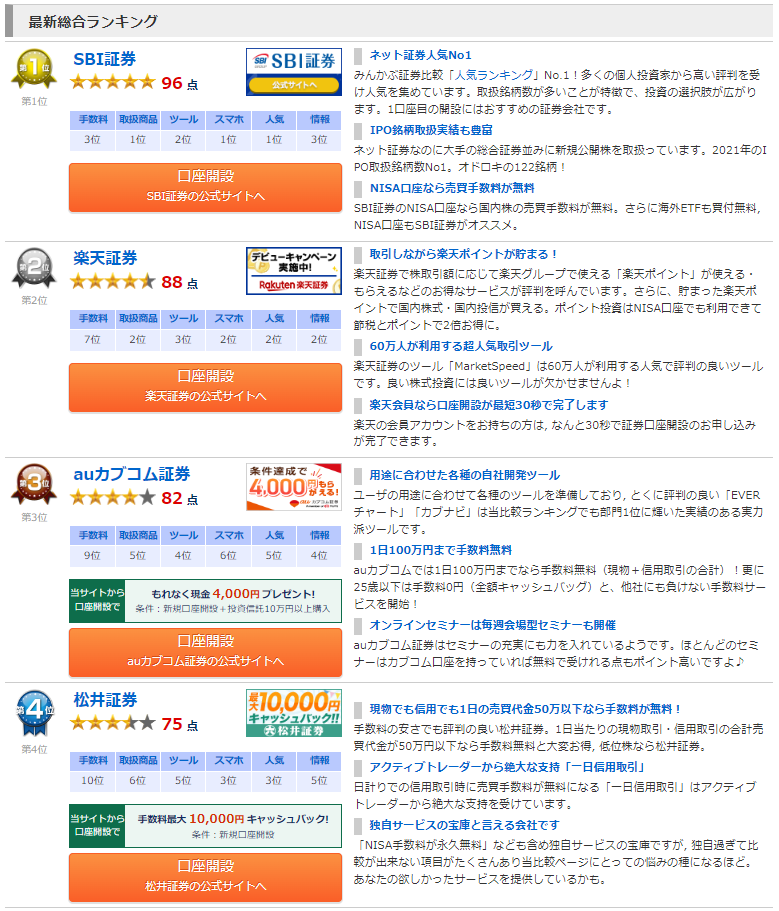The height and width of the screenshot is (911, 779).
Task: Open the 楽天証券 company name link
Action: [x=105, y=258]
